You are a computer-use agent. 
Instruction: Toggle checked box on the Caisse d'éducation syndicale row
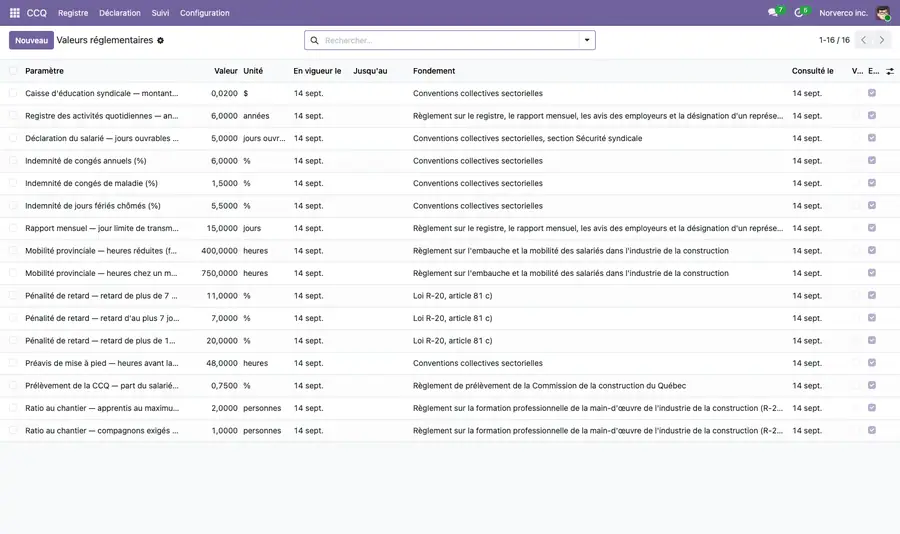point(872,93)
